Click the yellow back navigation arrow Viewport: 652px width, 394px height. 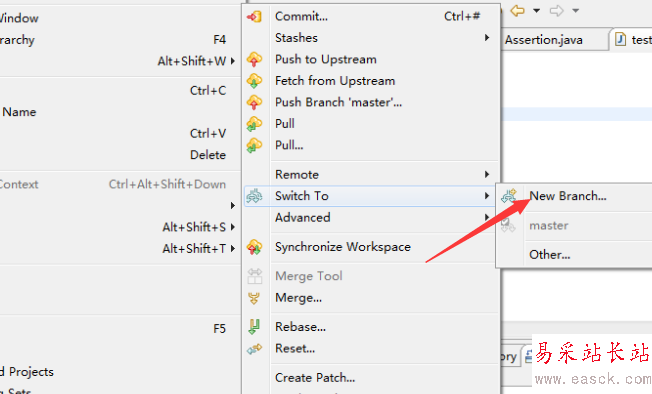518,10
